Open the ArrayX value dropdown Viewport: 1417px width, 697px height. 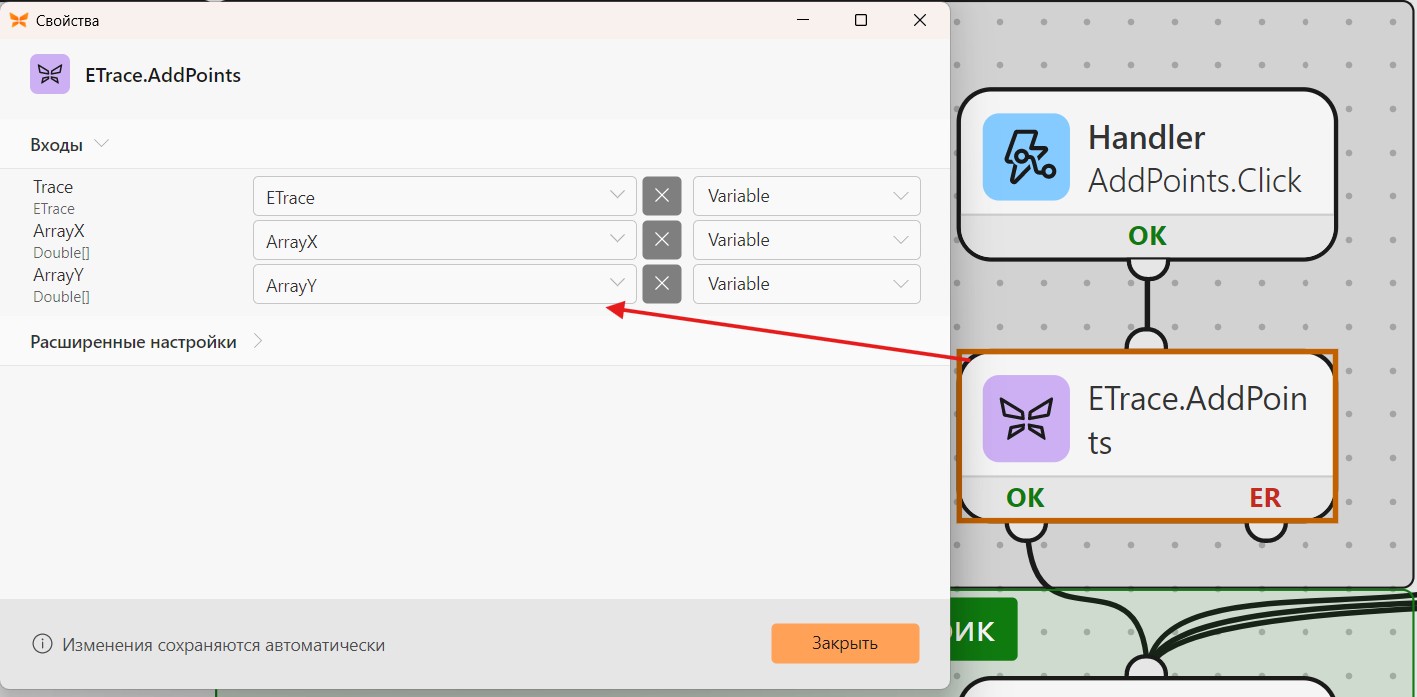tap(445, 240)
